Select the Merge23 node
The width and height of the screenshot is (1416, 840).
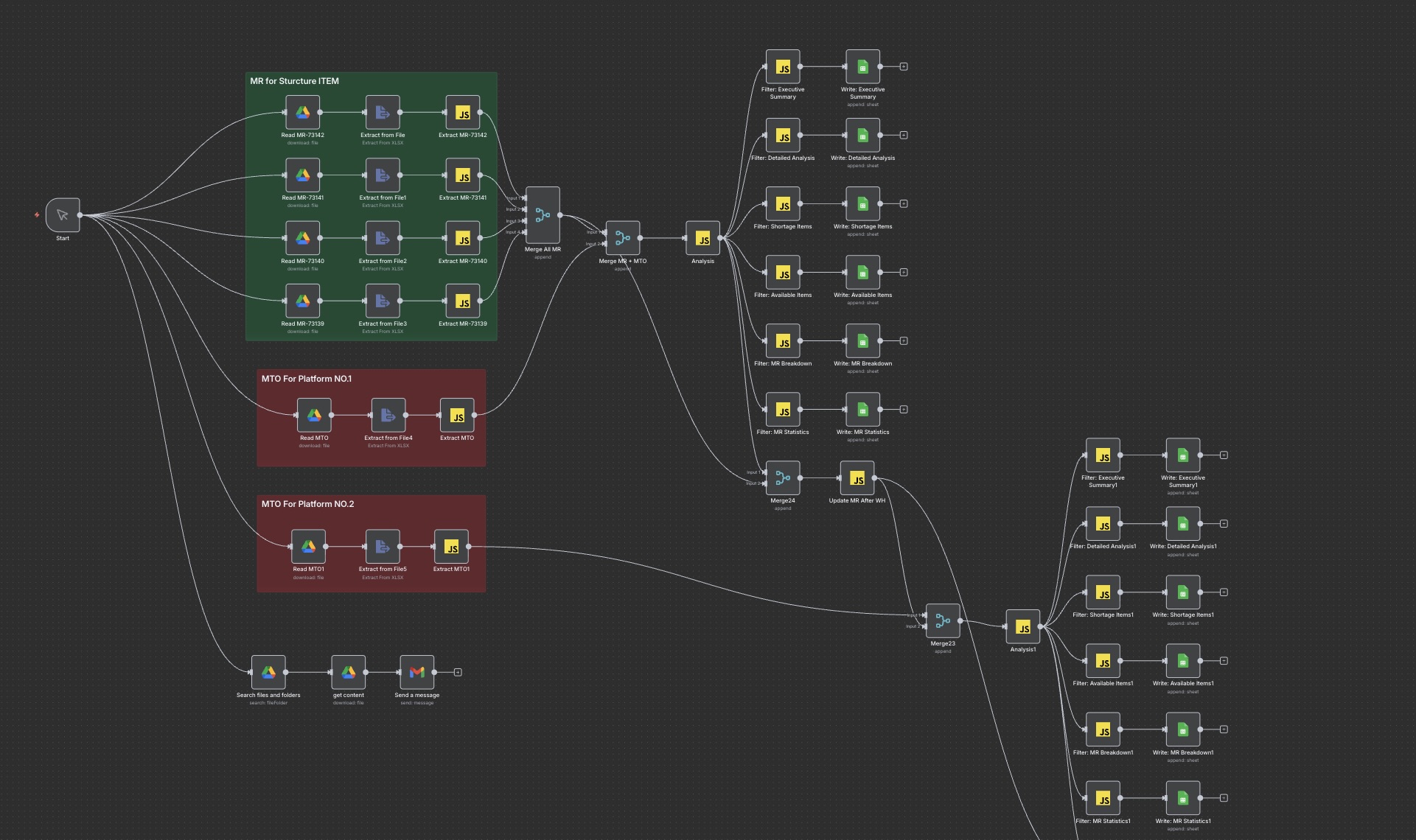point(943,621)
